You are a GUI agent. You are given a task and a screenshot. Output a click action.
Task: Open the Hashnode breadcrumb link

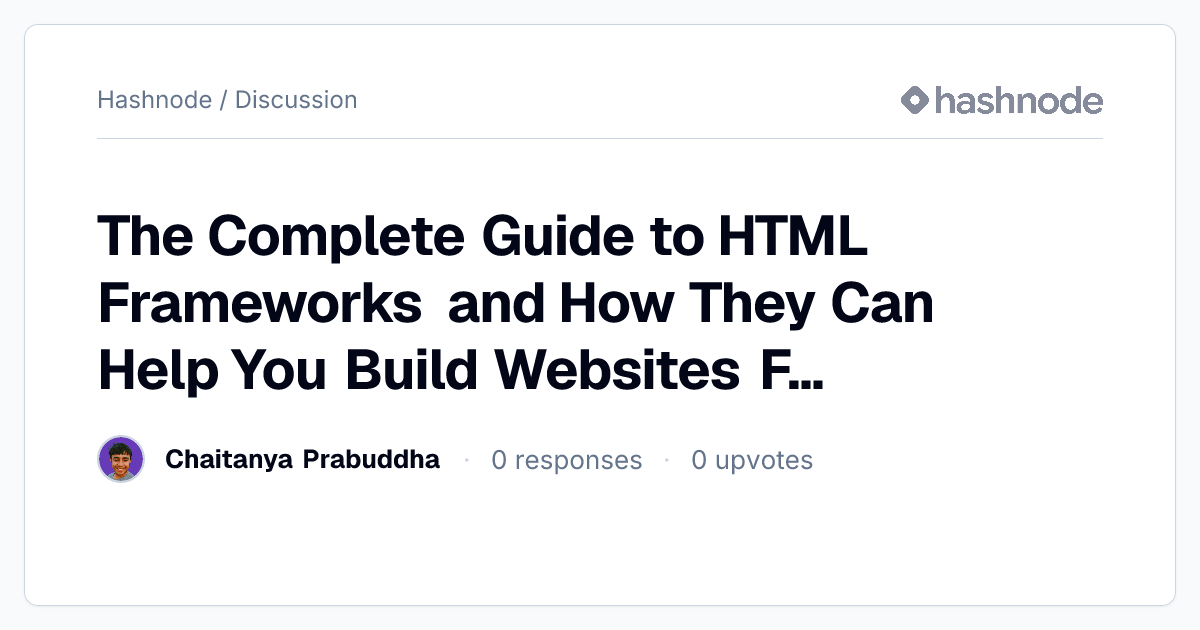click(x=154, y=100)
